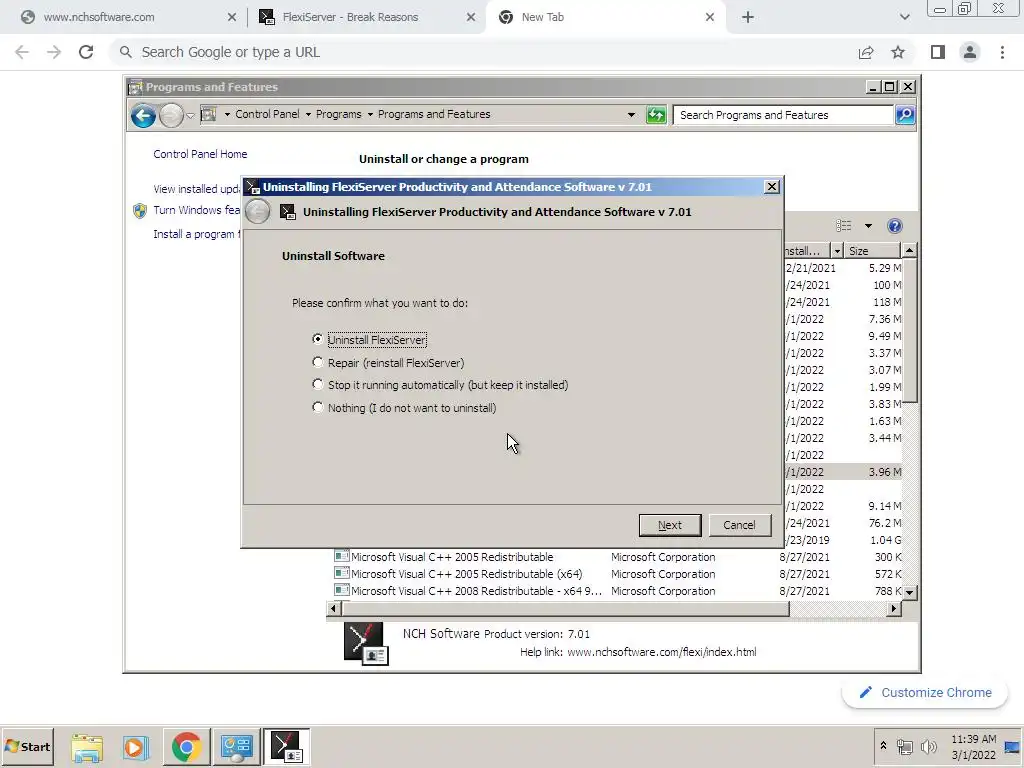Open the Windows Start button
Image resolution: width=1024 pixels, height=768 pixels.
click(x=27, y=746)
